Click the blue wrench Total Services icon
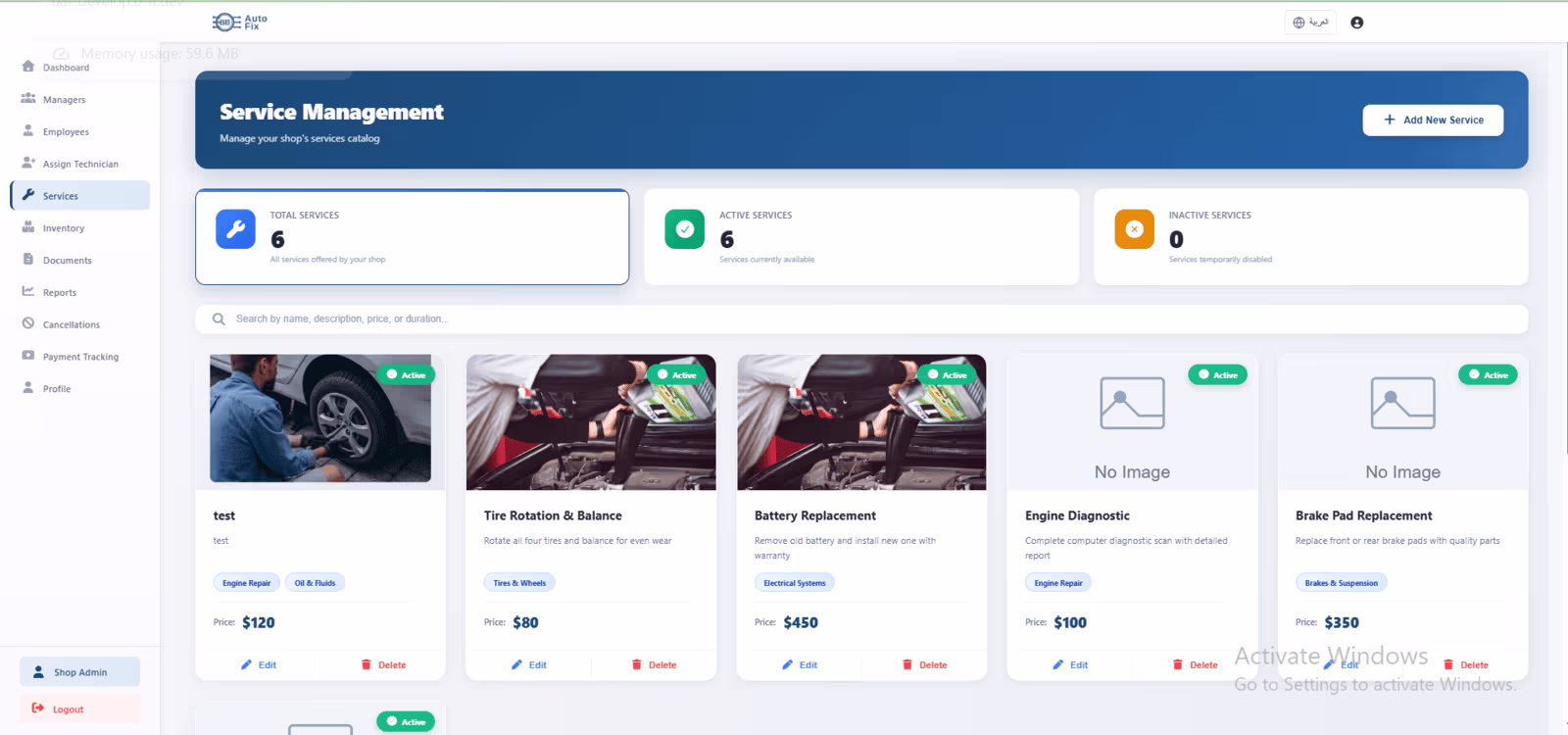The width and height of the screenshot is (1568, 735). coord(235,229)
